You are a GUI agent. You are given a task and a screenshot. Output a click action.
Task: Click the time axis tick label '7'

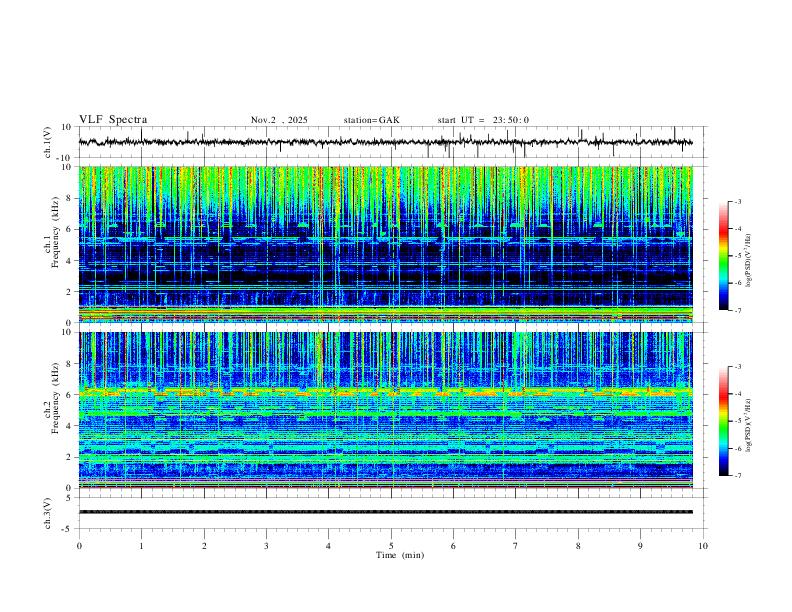(x=516, y=546)
